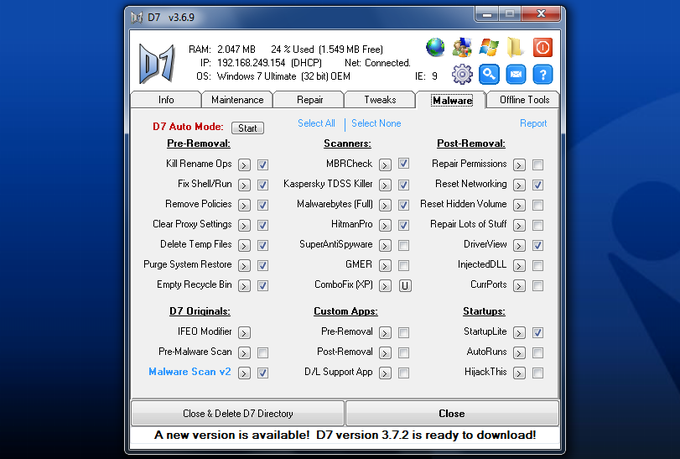
Task: Run Repair Permissions arrow button
Action: point(519,165)
